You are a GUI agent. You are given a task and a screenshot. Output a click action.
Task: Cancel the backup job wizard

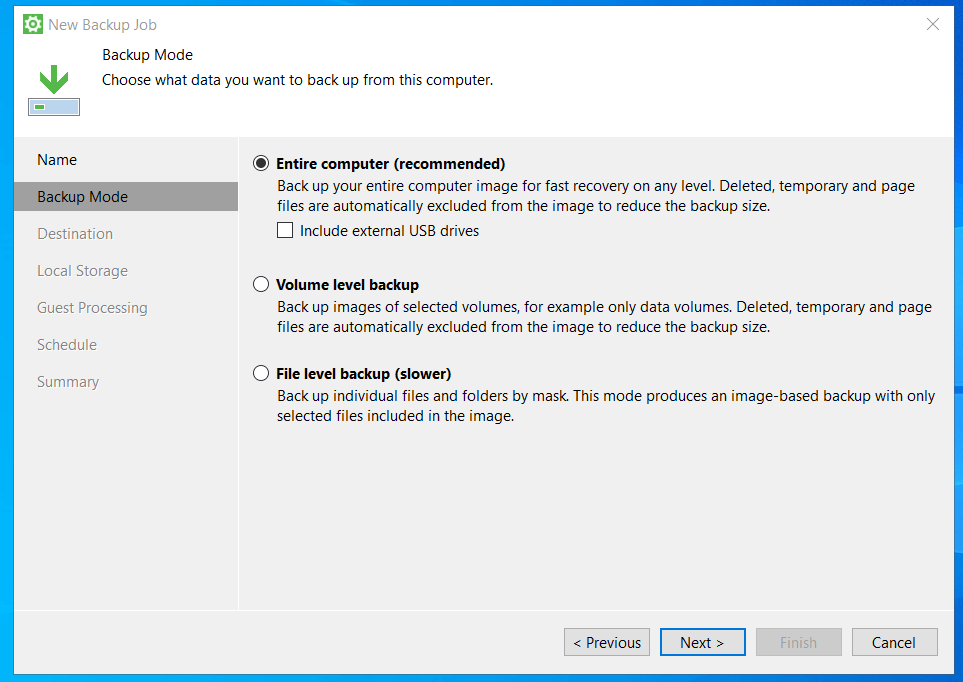894,642
